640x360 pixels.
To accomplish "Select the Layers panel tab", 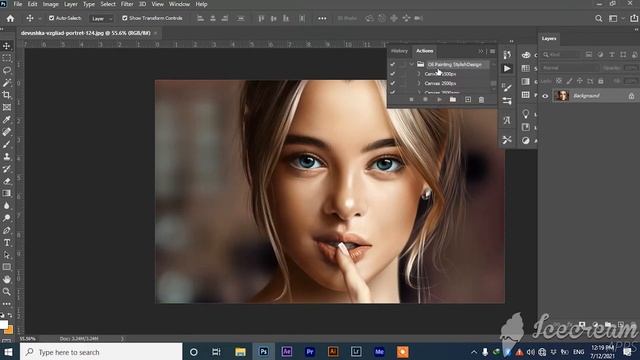I will tap(549, 38).
